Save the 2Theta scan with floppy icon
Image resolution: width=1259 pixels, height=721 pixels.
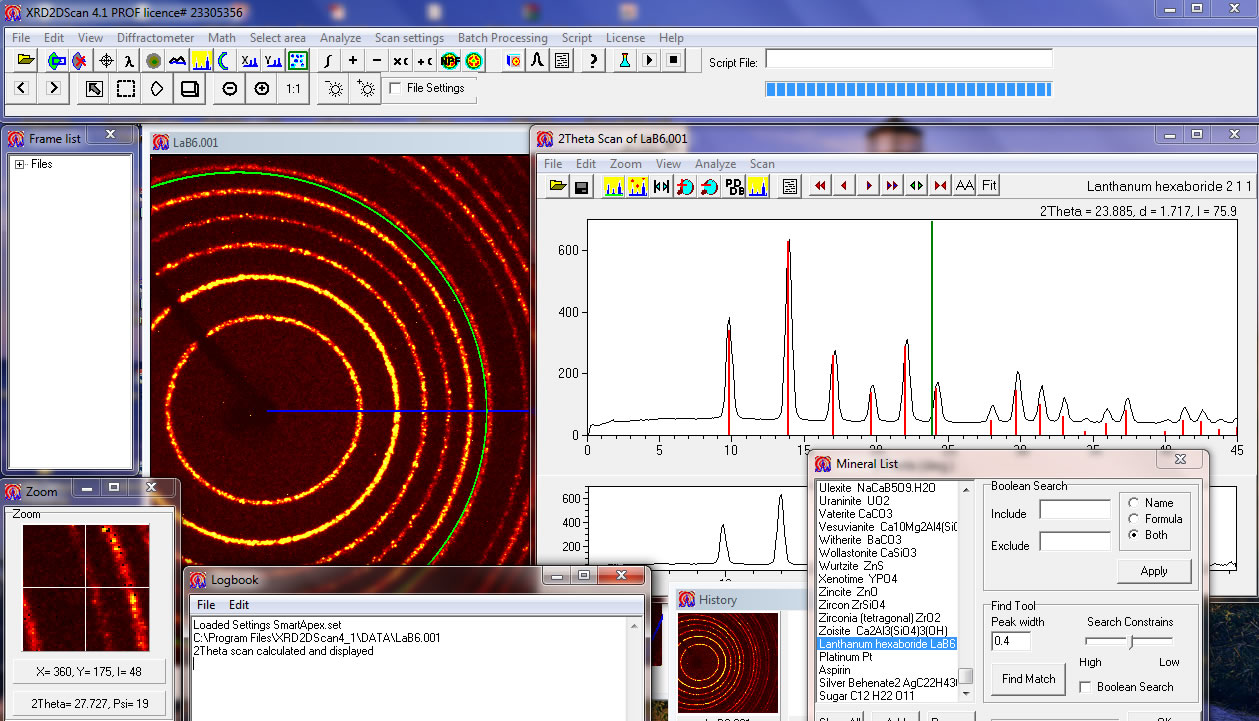tap(582, 186)
